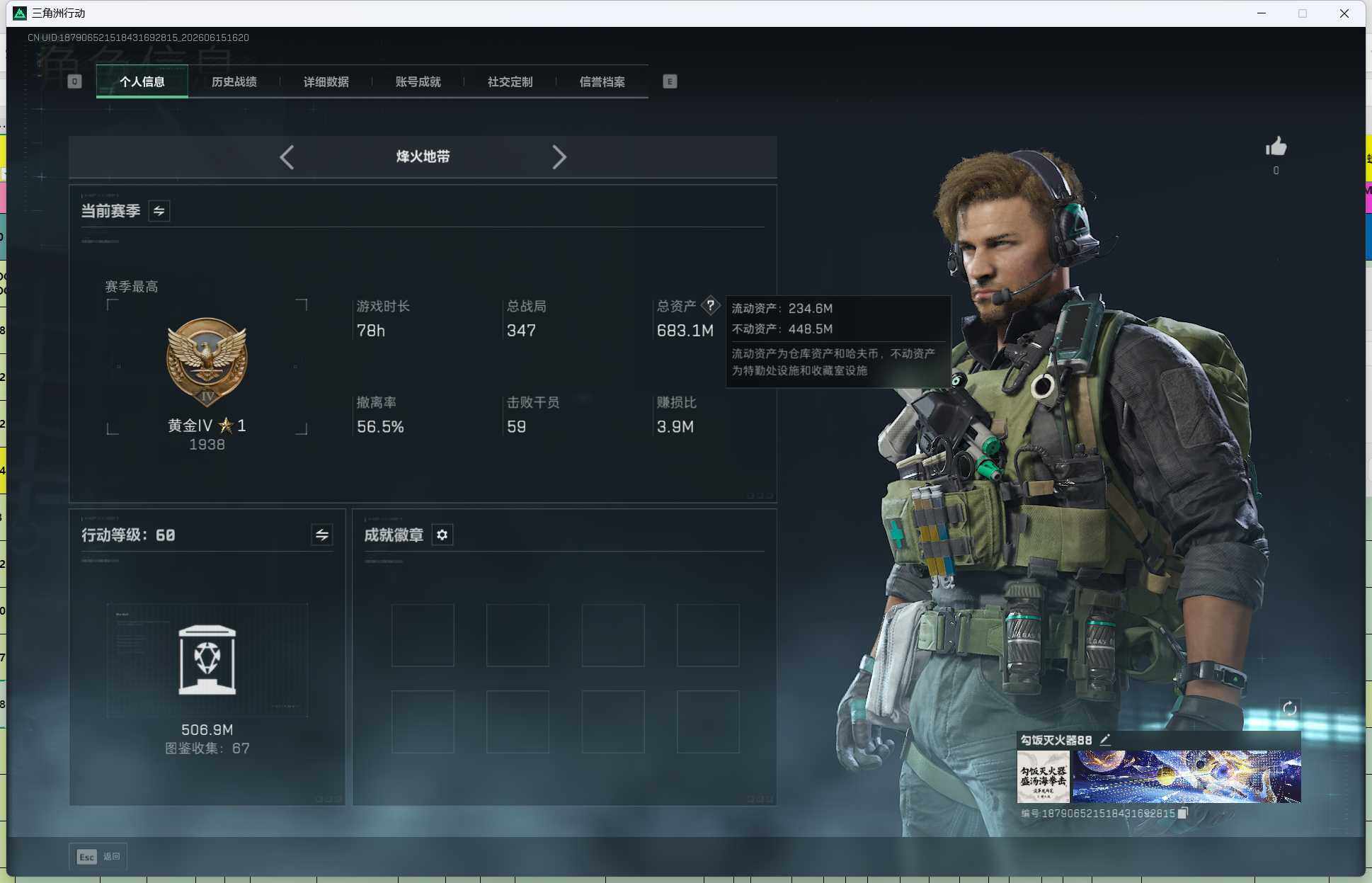1372x883 pixels.
Task: Minimize the 三角洲行动 window
Action: [1262, 13]
